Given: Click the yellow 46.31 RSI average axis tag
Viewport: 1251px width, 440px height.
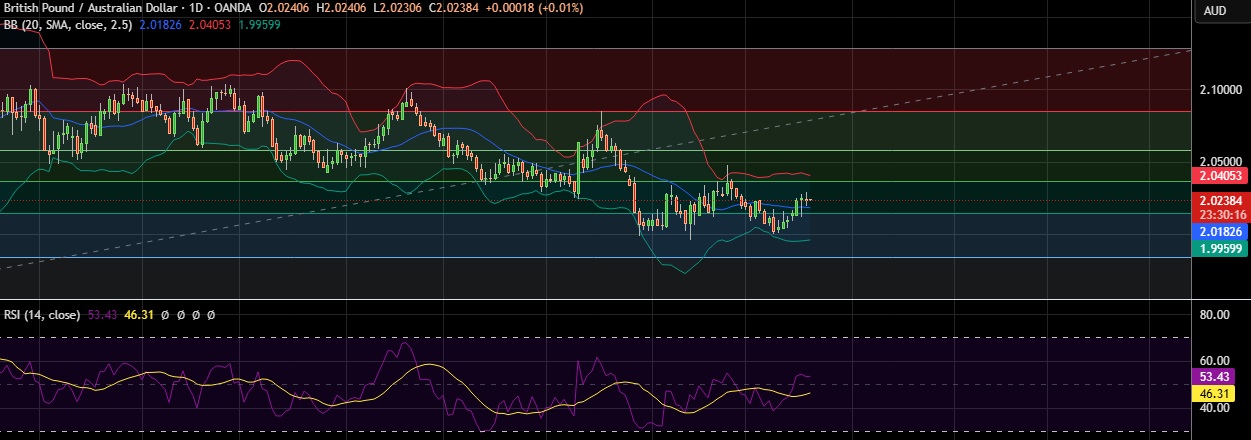Looking at the screenshot, I should coord(1220,394).
